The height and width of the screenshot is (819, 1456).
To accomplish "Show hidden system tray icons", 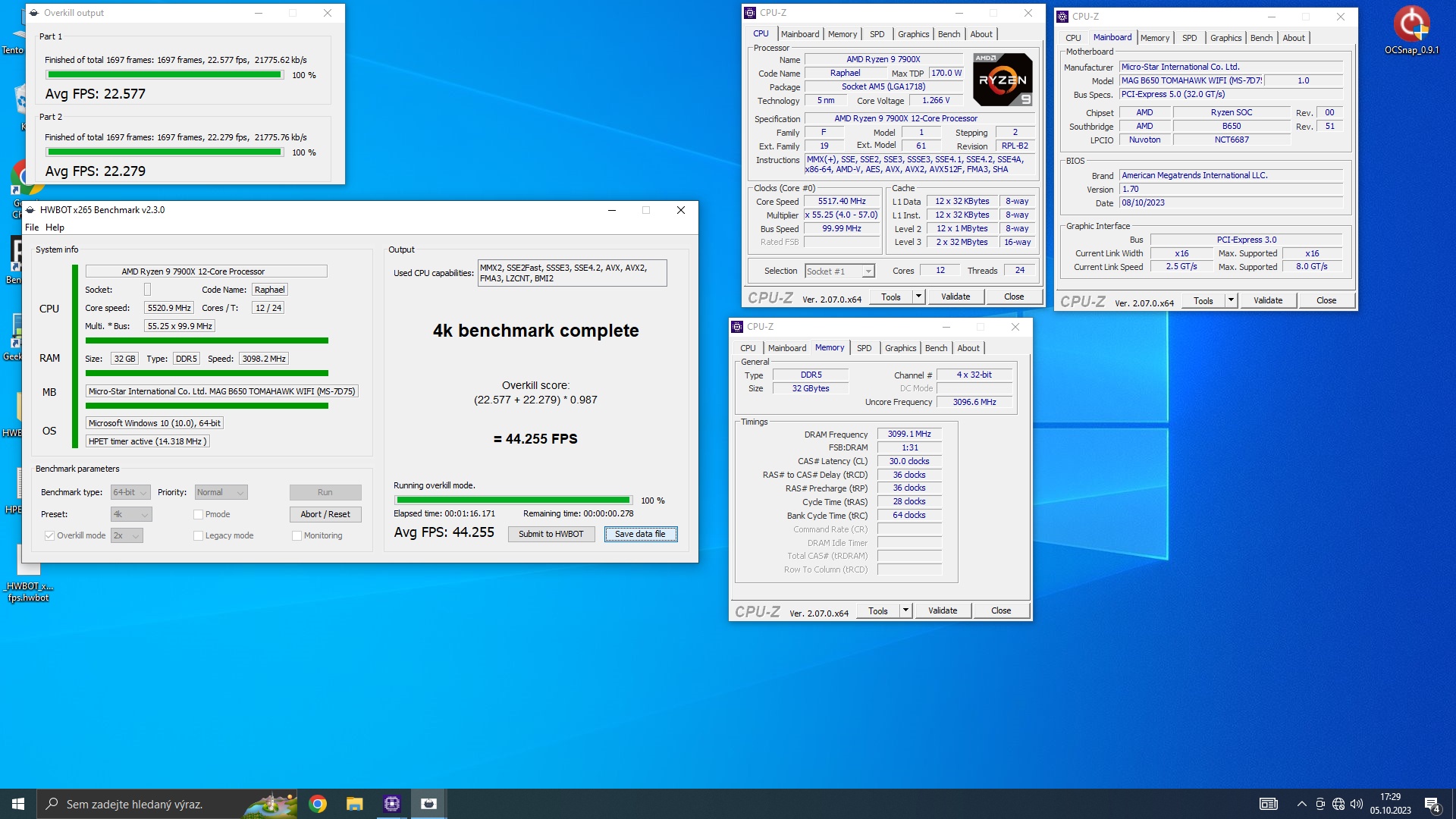I will point(1301,804).
